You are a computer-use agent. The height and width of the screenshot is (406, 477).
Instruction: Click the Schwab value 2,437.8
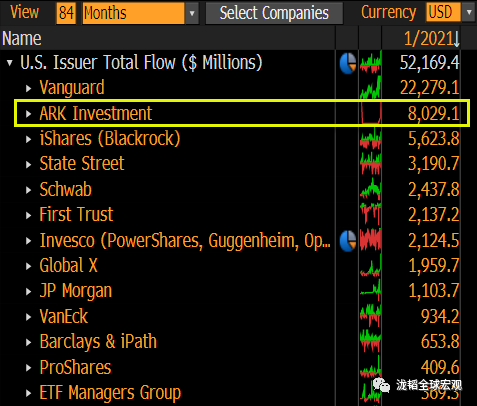[x=434, y=190]
